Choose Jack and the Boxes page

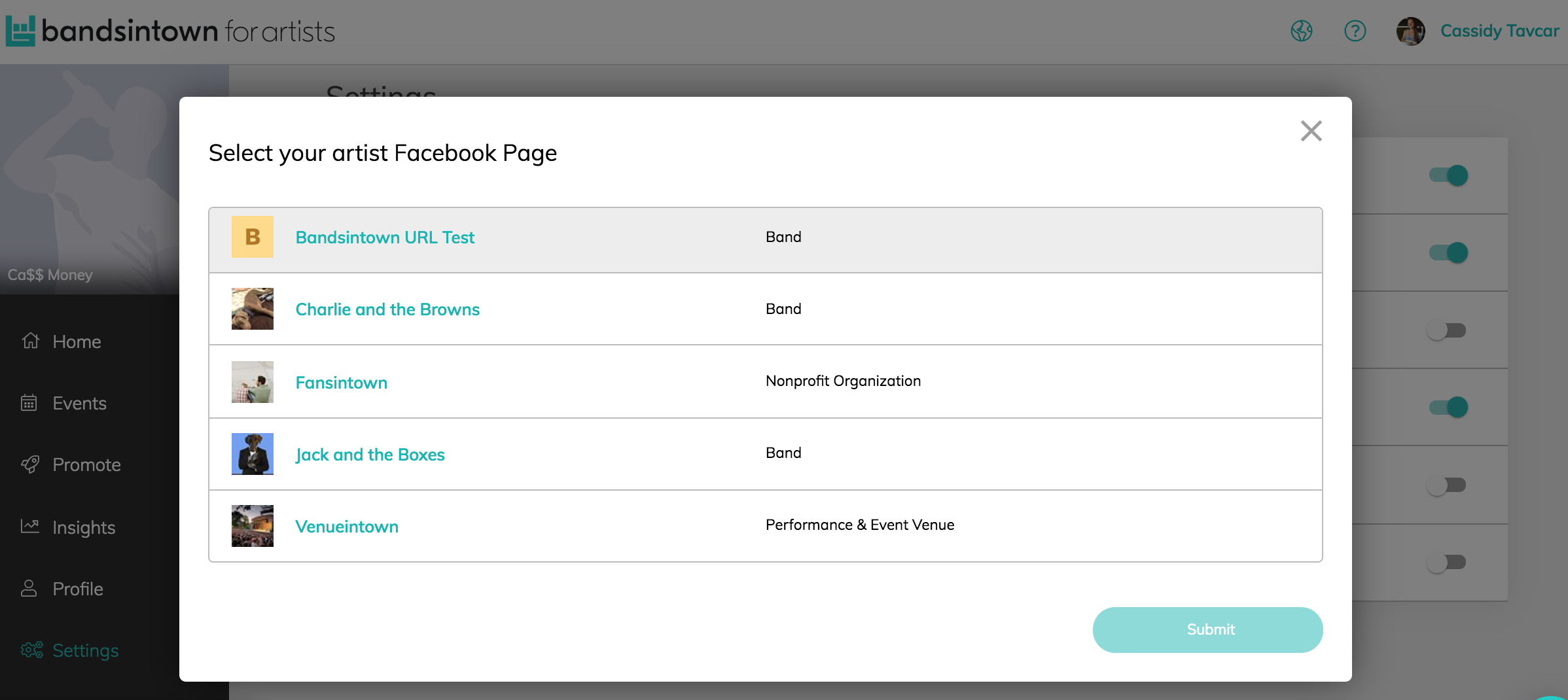point(766,454)
